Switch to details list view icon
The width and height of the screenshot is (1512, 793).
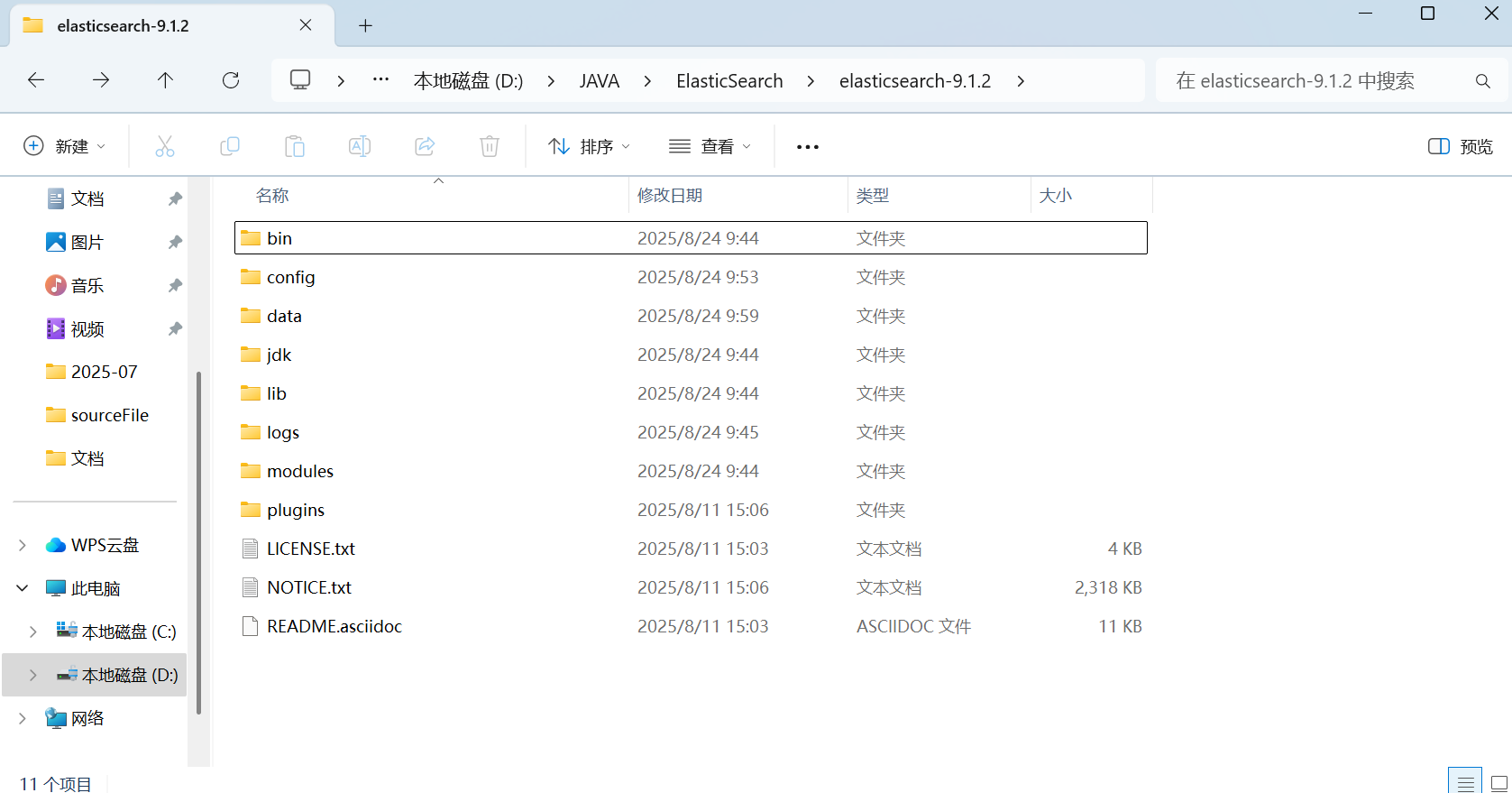[x=1465, y=783]
